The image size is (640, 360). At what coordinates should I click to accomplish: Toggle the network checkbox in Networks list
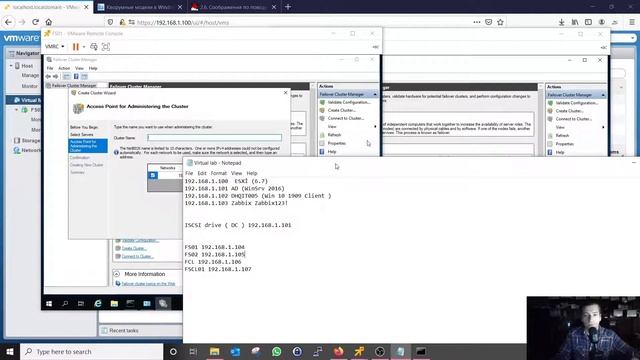pyautogui.click(x=153, y=175)
